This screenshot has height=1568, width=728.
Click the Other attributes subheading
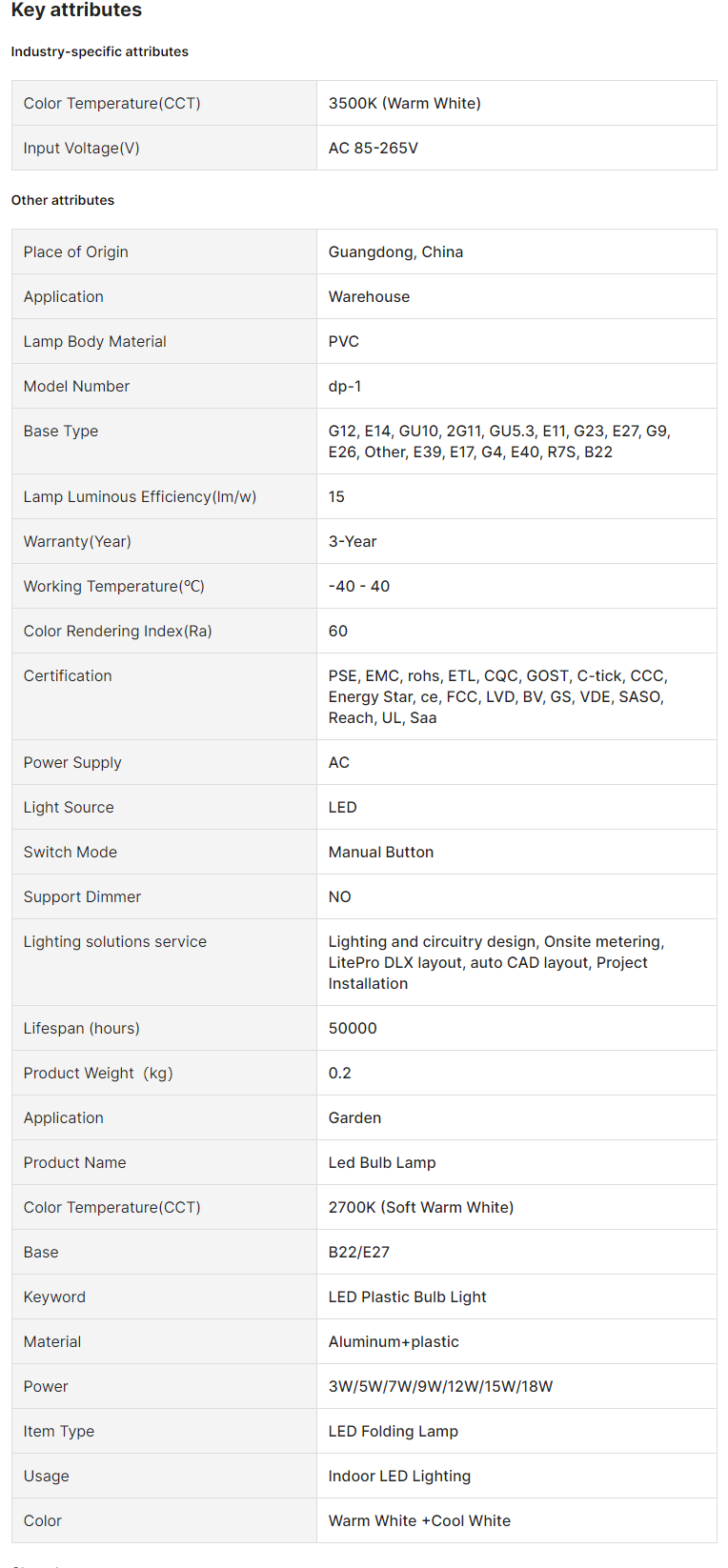click(x=63, y=200)
